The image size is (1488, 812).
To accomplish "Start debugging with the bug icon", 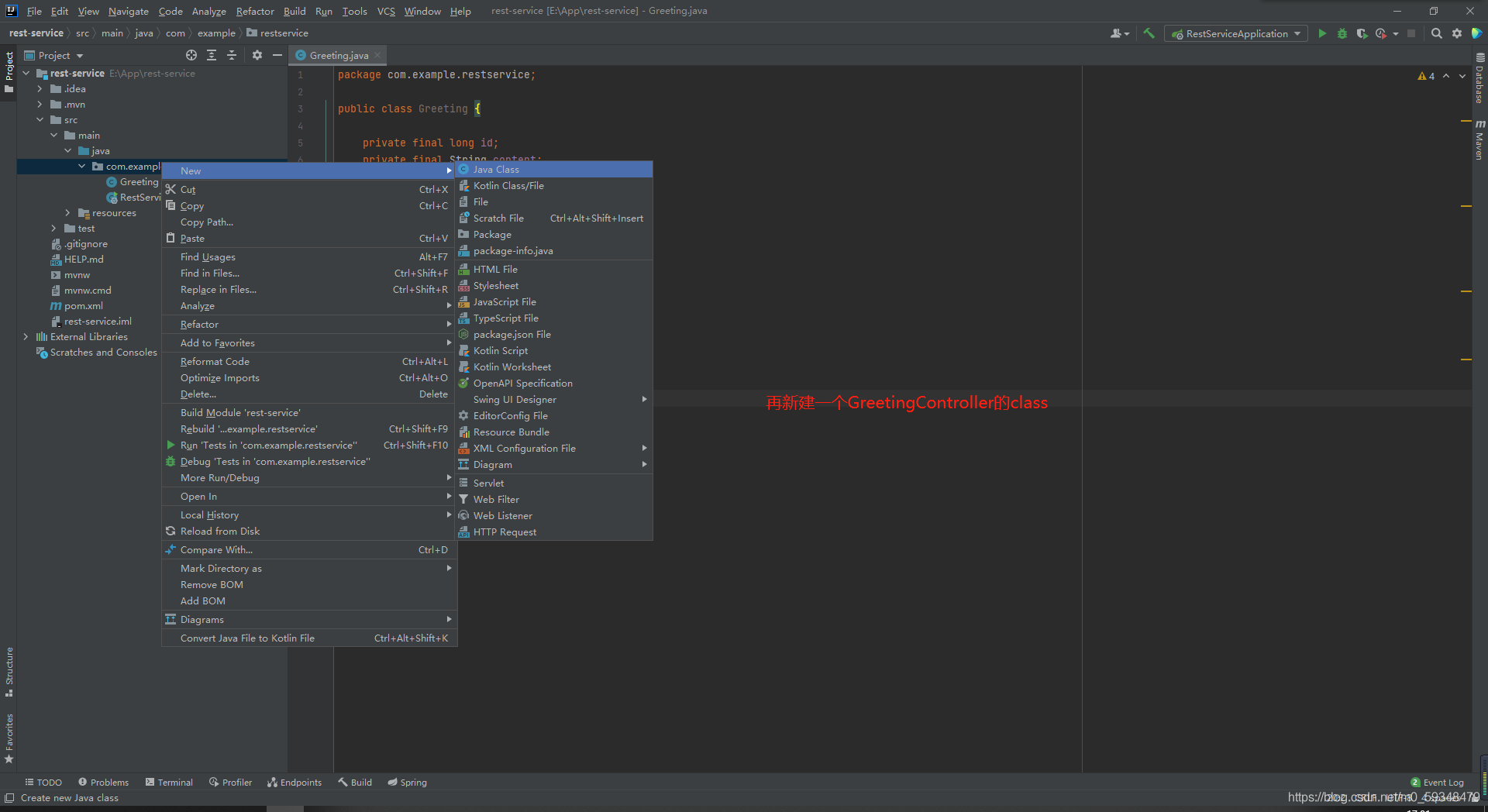I will coord(1342,33).
